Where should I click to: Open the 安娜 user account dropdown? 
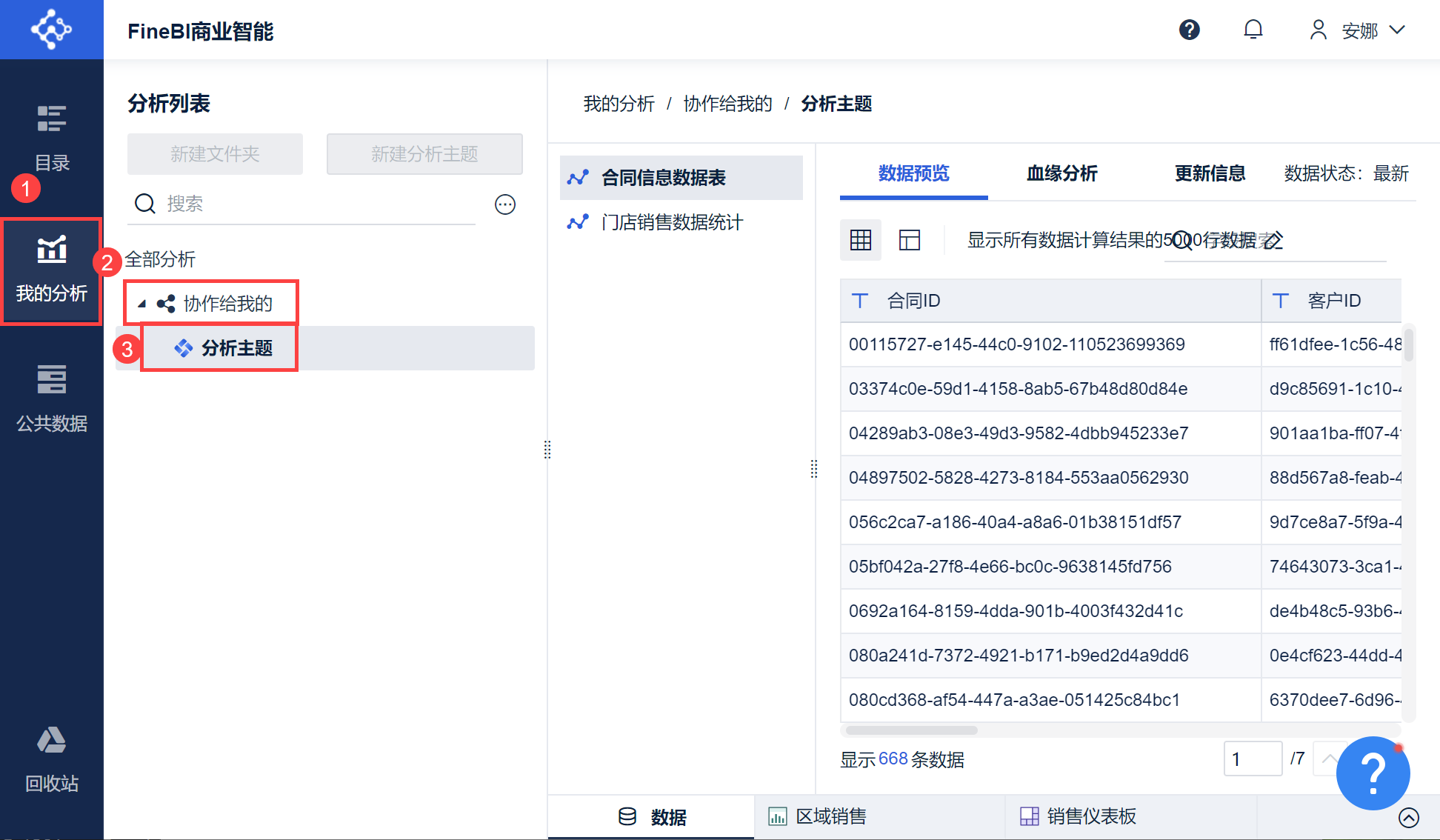(x=1359, y=30)
